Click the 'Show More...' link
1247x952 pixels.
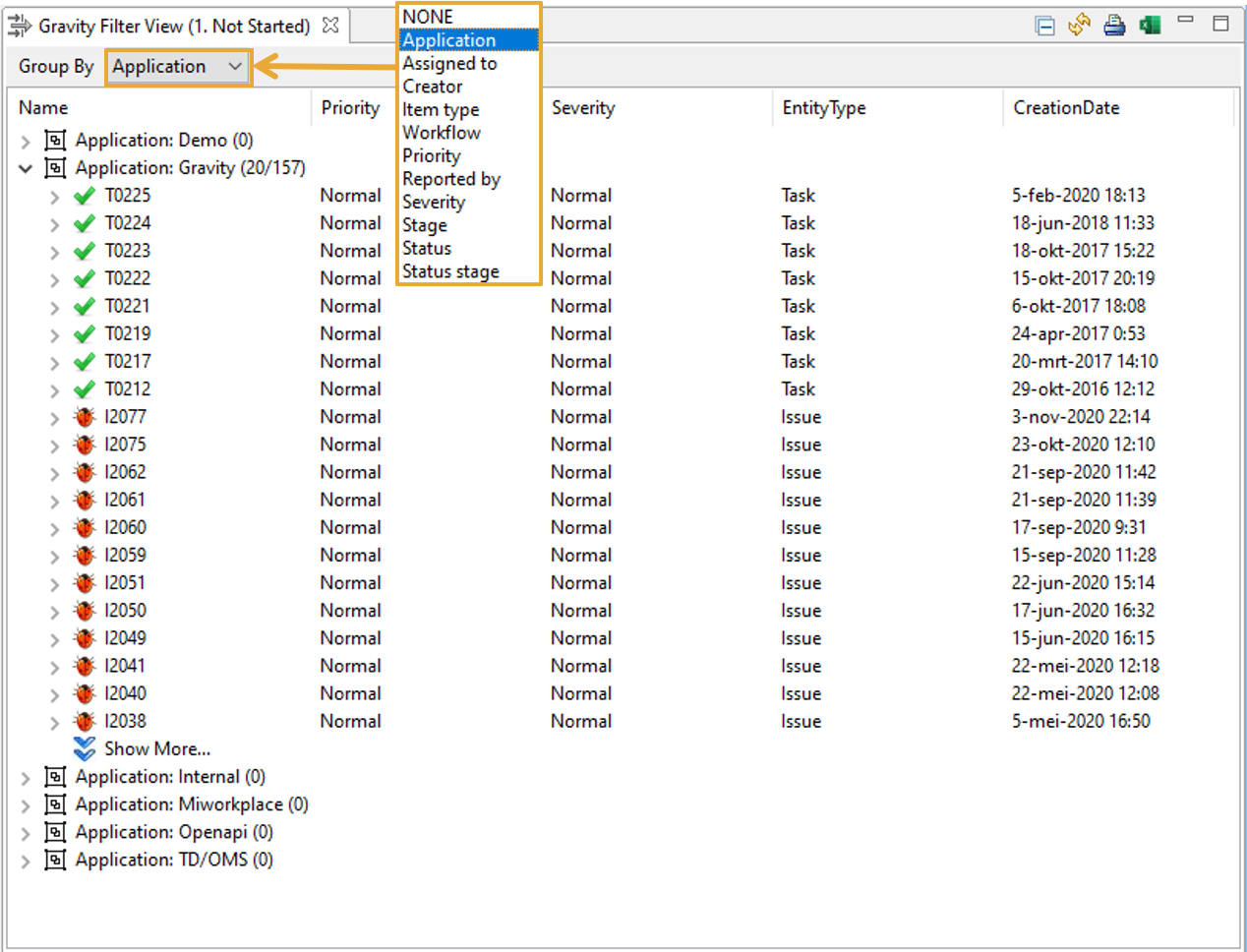click(157, 749)
